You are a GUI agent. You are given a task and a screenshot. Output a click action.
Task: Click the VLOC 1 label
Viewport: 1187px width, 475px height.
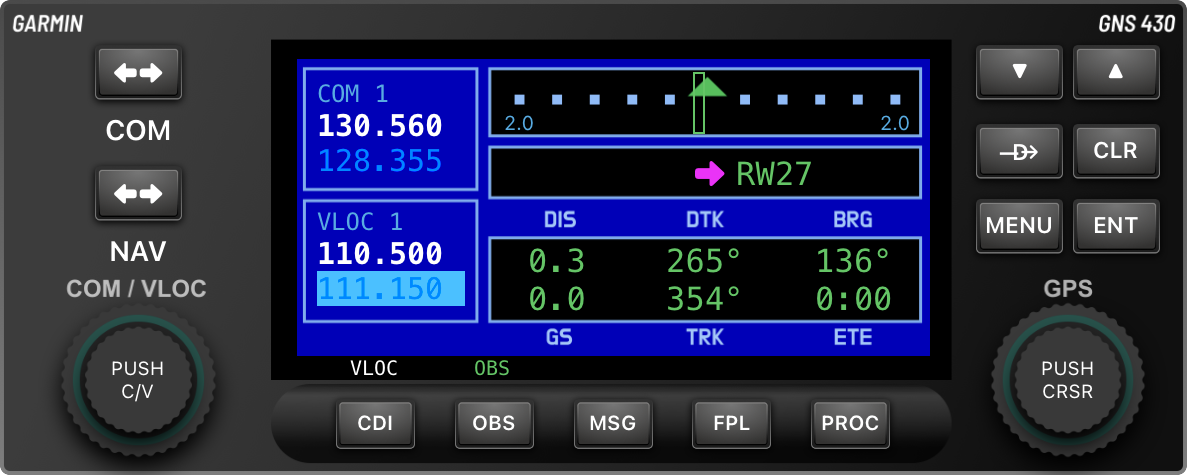click(x=360, y=222)
